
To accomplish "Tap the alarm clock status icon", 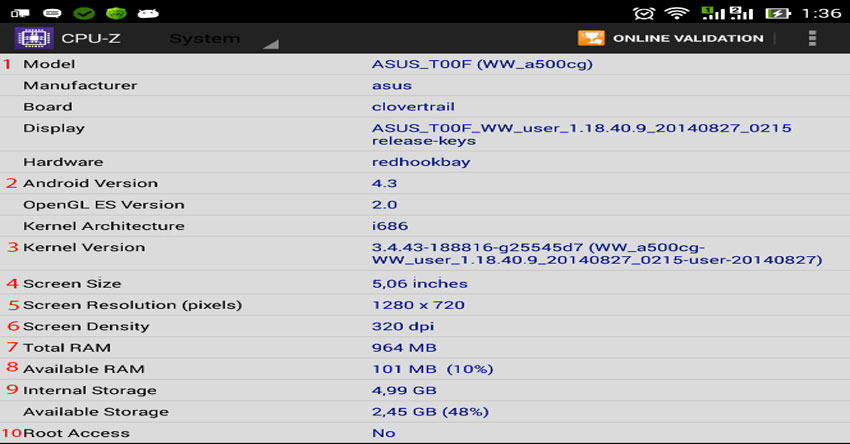I will [x=643, y=12].
